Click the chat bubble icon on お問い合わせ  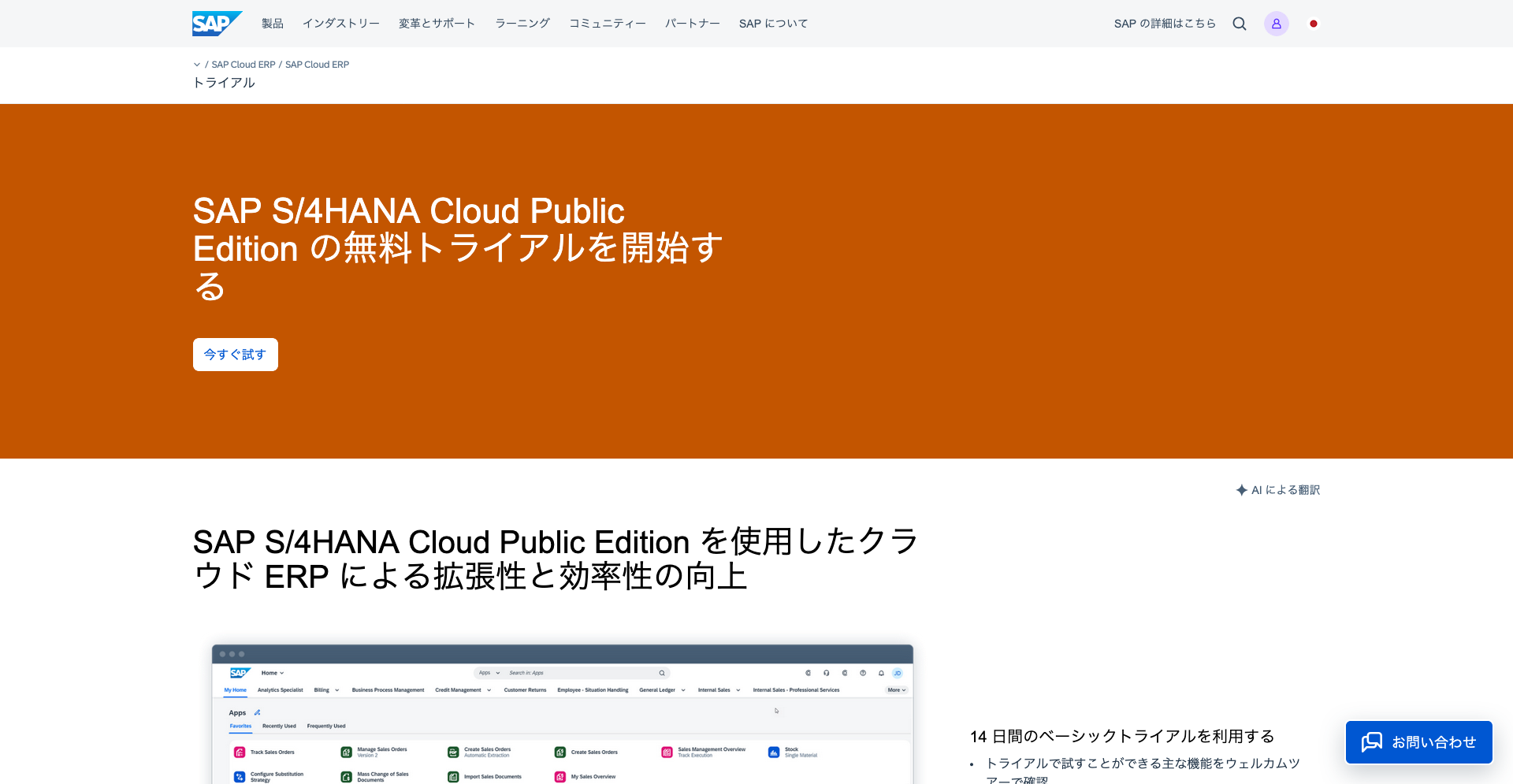point(1372,742)
